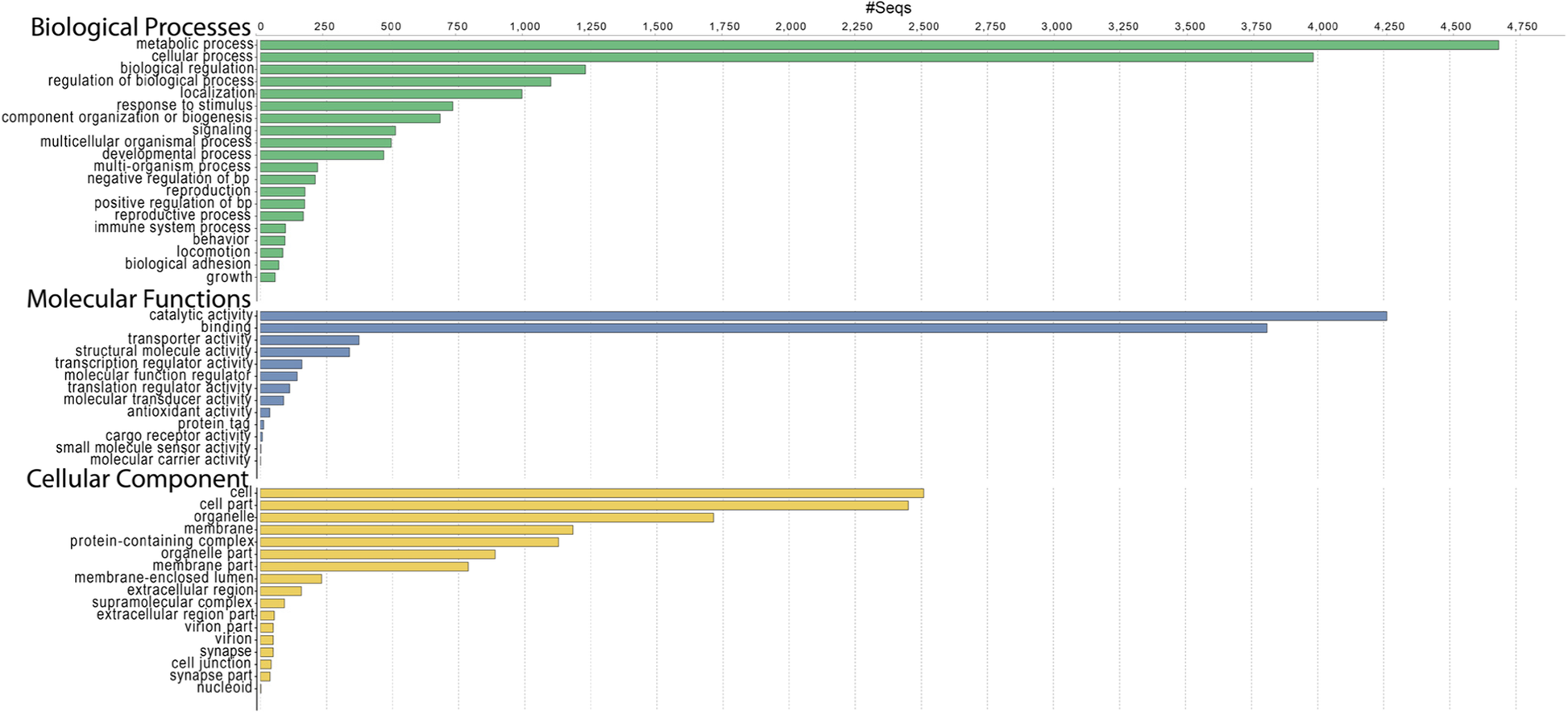This screenshot has width=1568, height=714.
Task: Select 'regulation of biological process' label
Action: (151, 81)
